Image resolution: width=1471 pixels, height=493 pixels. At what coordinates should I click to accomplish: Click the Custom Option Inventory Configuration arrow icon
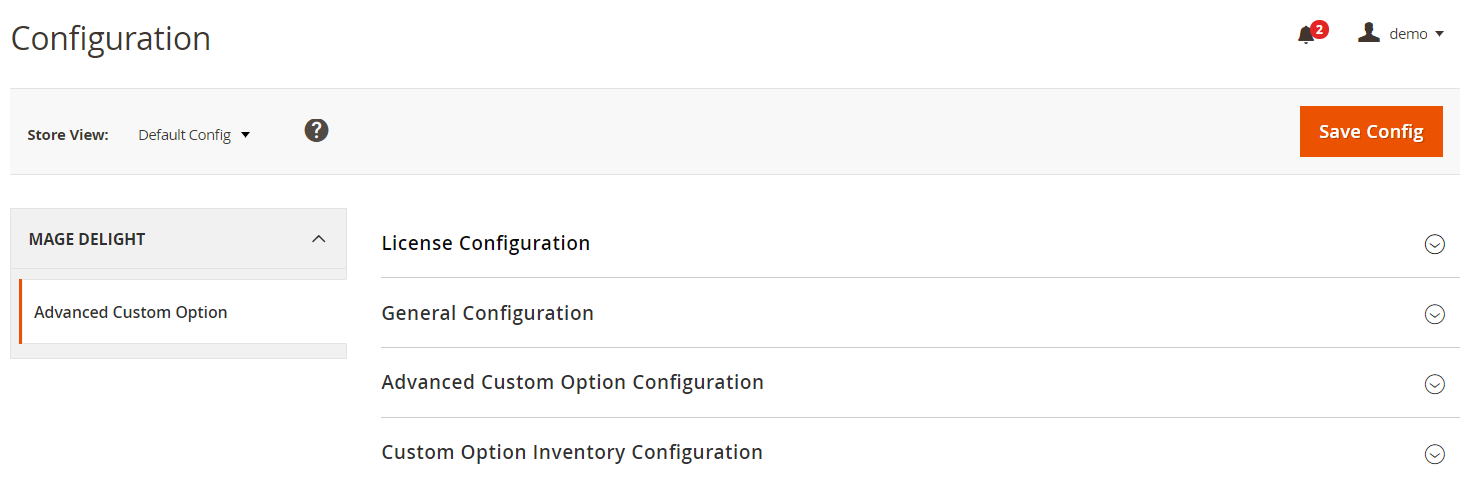pos(1434,454)
